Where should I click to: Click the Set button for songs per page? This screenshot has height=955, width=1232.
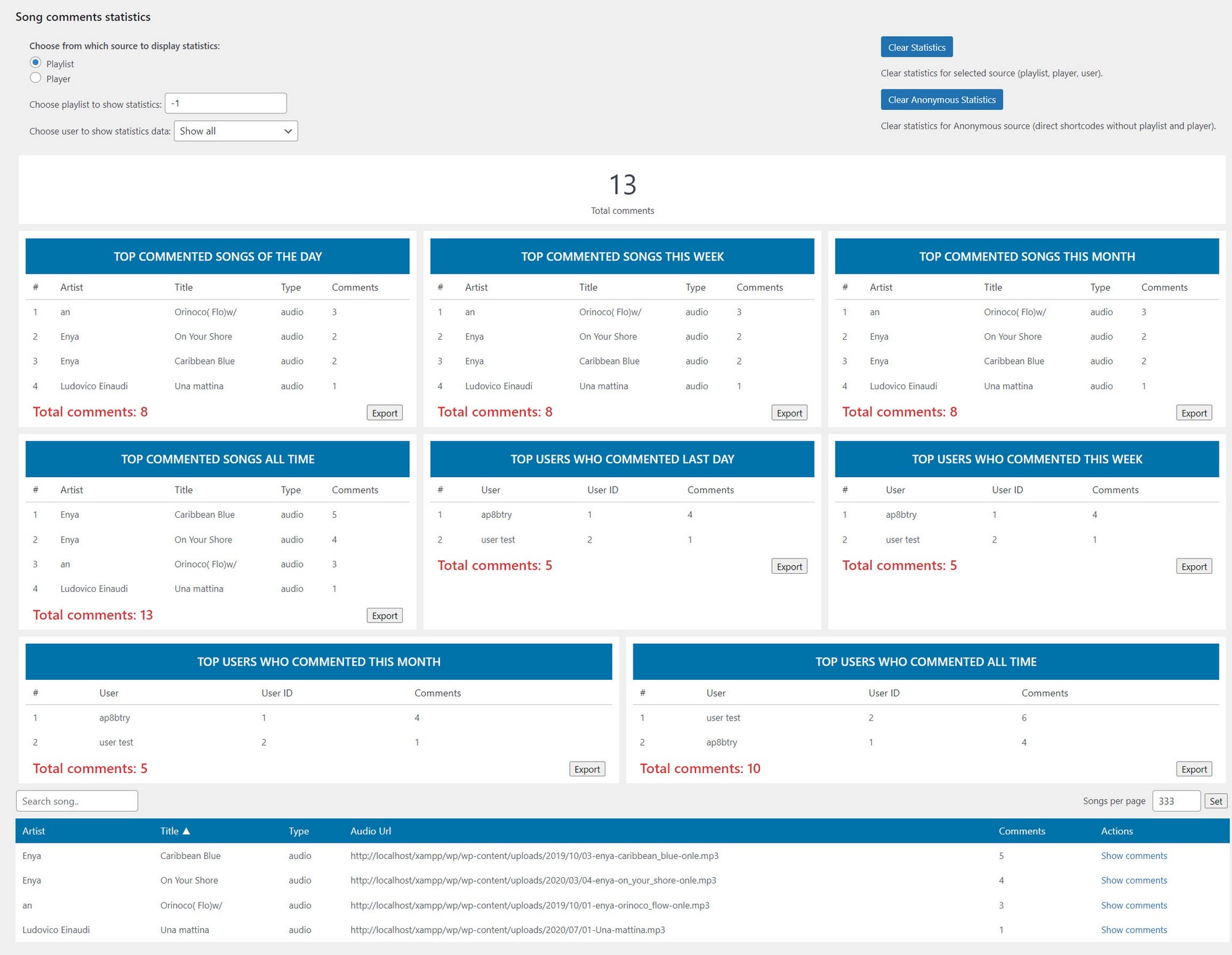click(x=1216, y=801)
